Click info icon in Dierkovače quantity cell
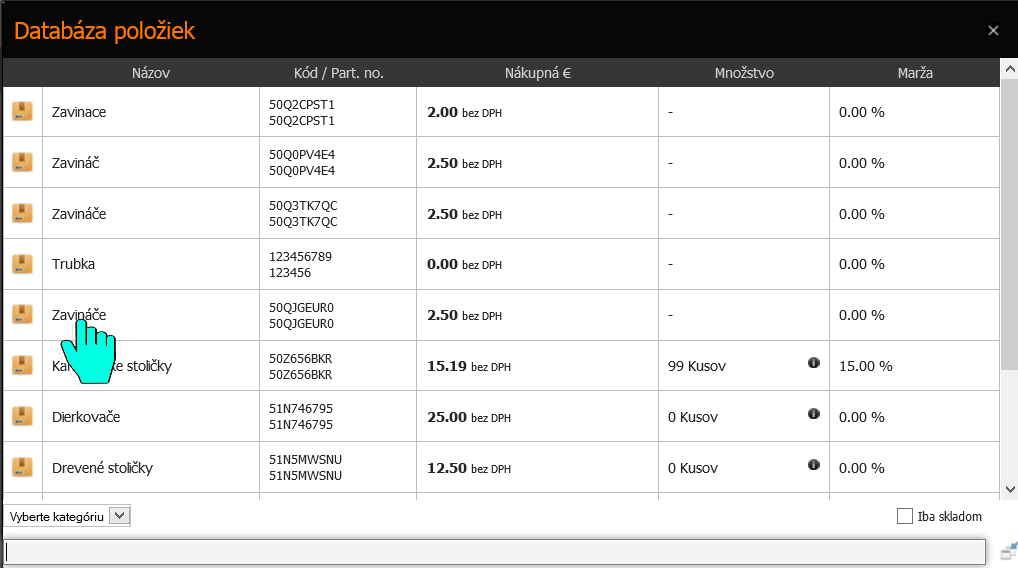This screenshot has height=568, width=1018. click(813, 414)
